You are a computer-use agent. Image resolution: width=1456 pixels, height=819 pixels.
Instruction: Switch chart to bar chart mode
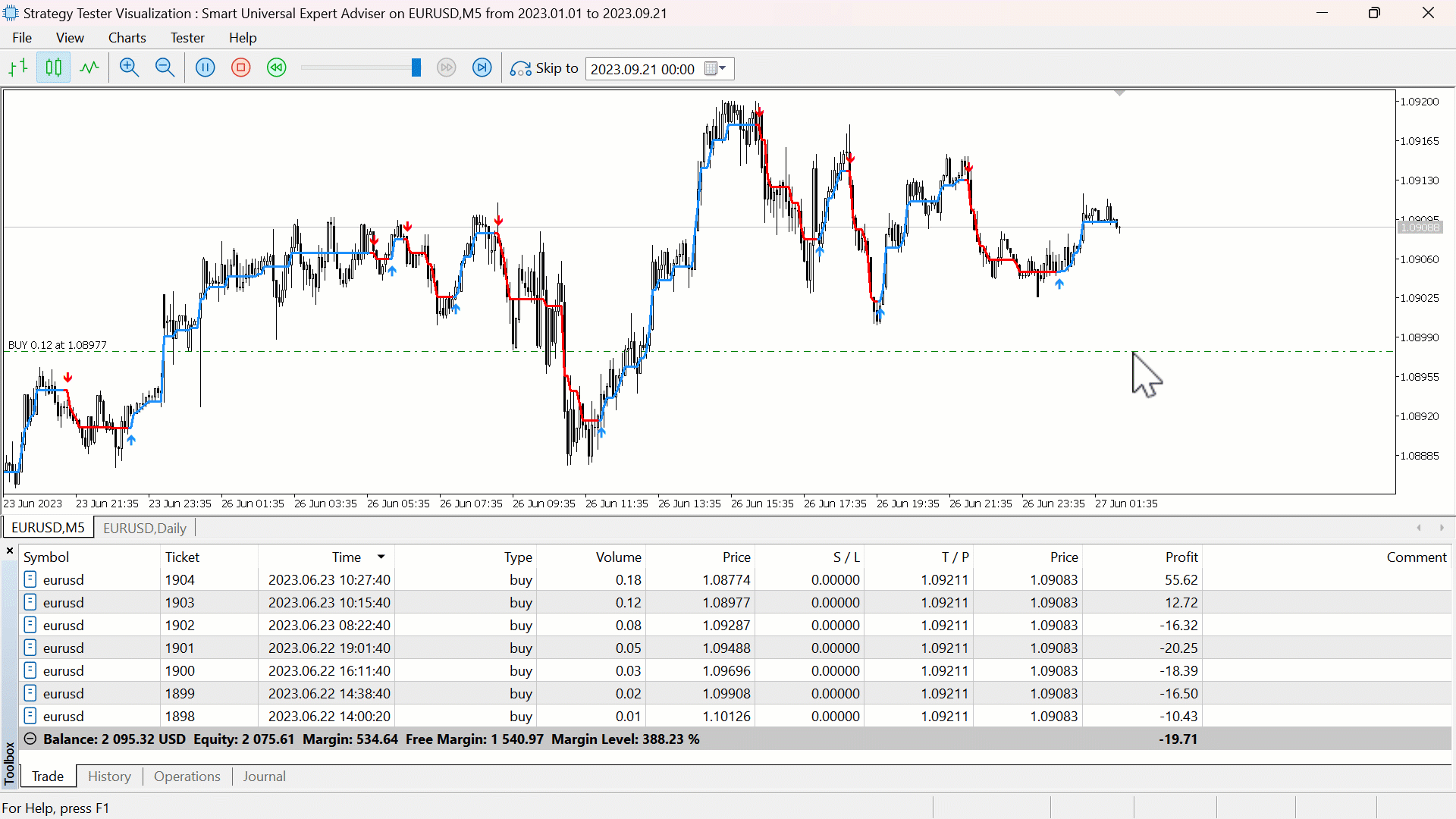tap(18, 68)
